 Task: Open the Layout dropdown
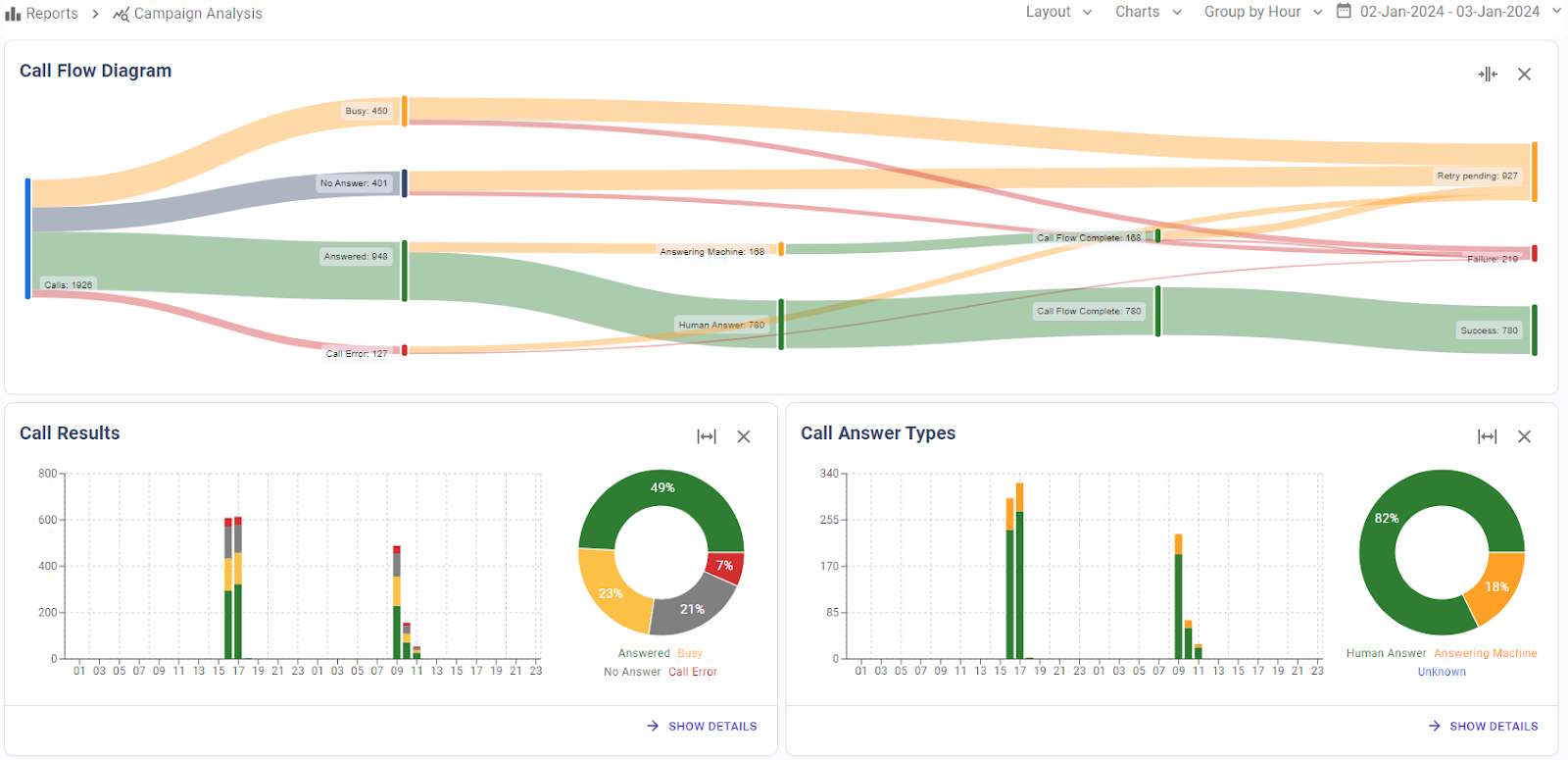1058,12
